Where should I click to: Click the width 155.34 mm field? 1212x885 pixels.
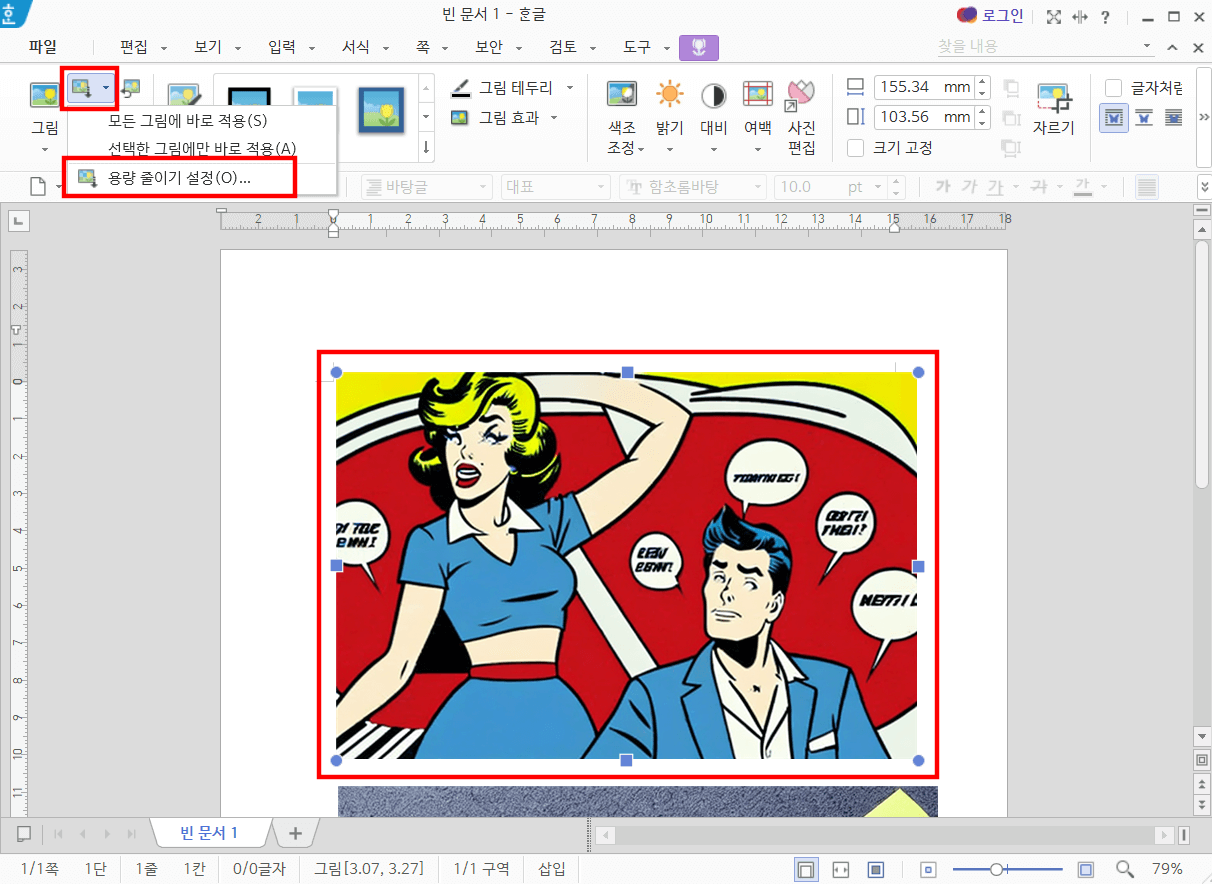(924, 87)
